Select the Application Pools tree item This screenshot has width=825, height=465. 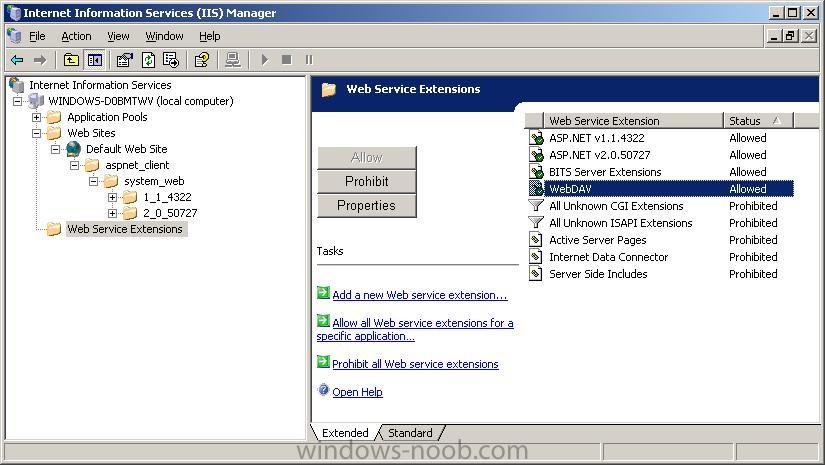107,117
